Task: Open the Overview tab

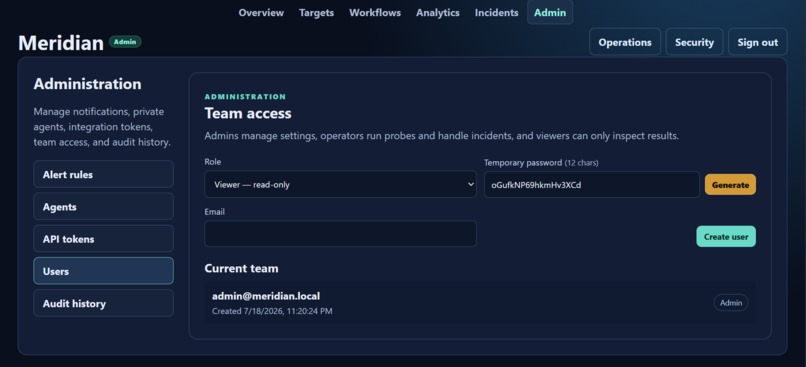Action: coord(261,13)
